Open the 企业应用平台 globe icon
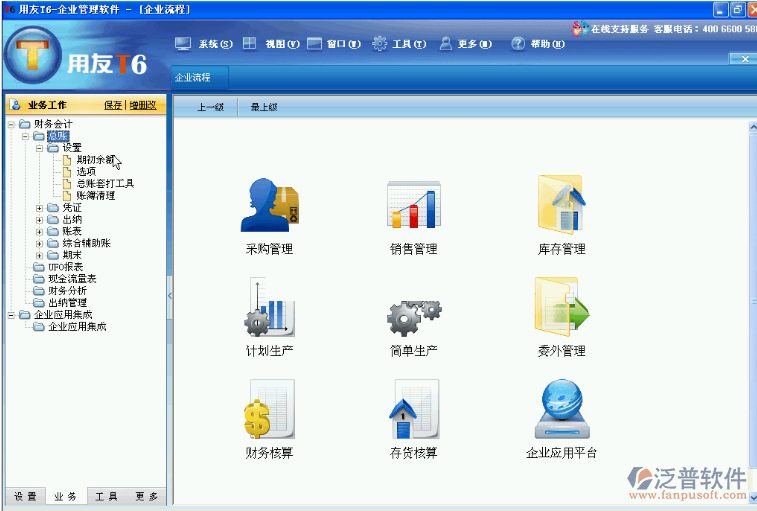Screen dimensions: 757x511 [560, 408]
